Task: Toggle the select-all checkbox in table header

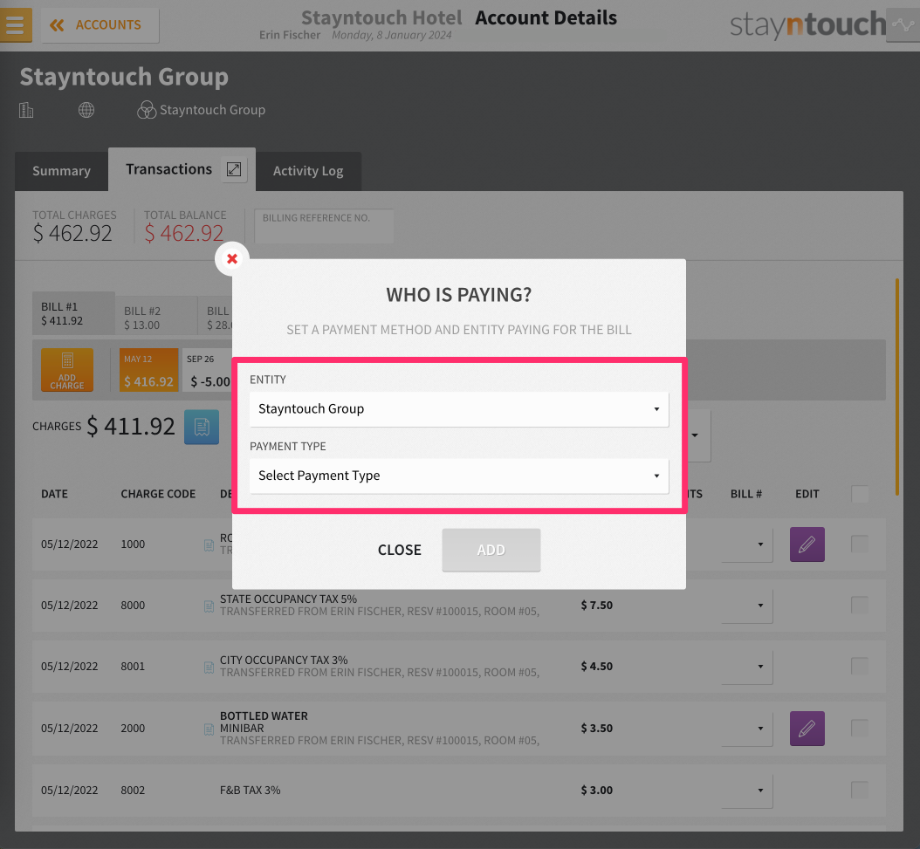Action: [x=860, y=494]
